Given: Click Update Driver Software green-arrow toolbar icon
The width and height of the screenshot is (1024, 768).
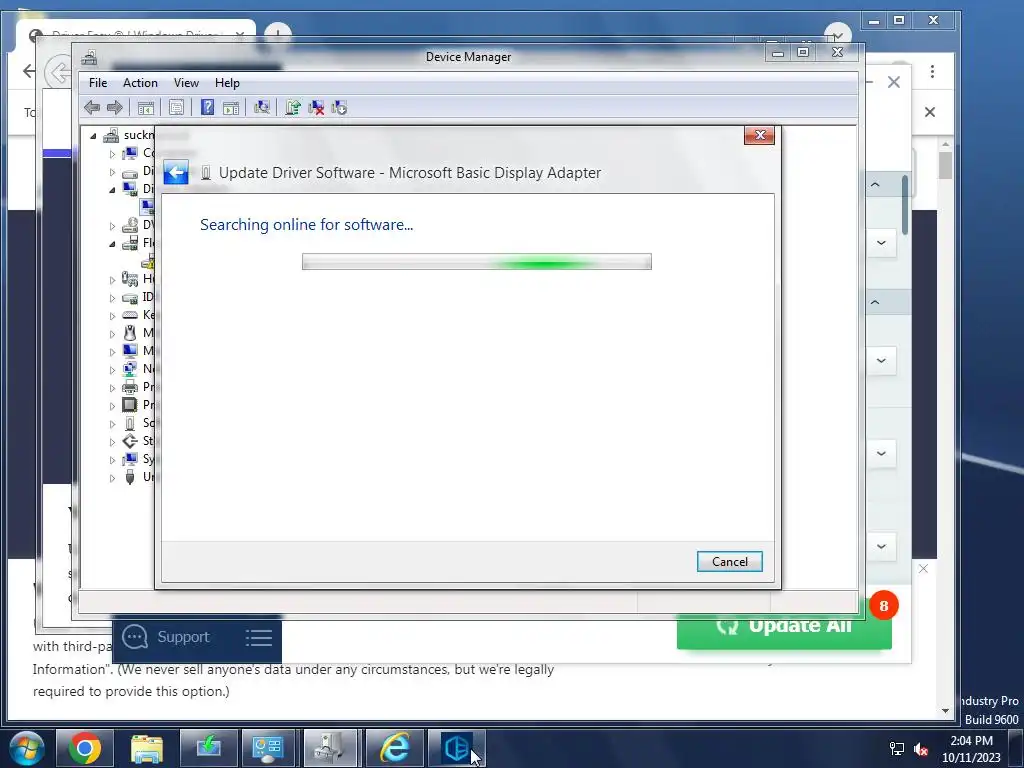Looking at the screenshot, I should [x=293, y=108].
